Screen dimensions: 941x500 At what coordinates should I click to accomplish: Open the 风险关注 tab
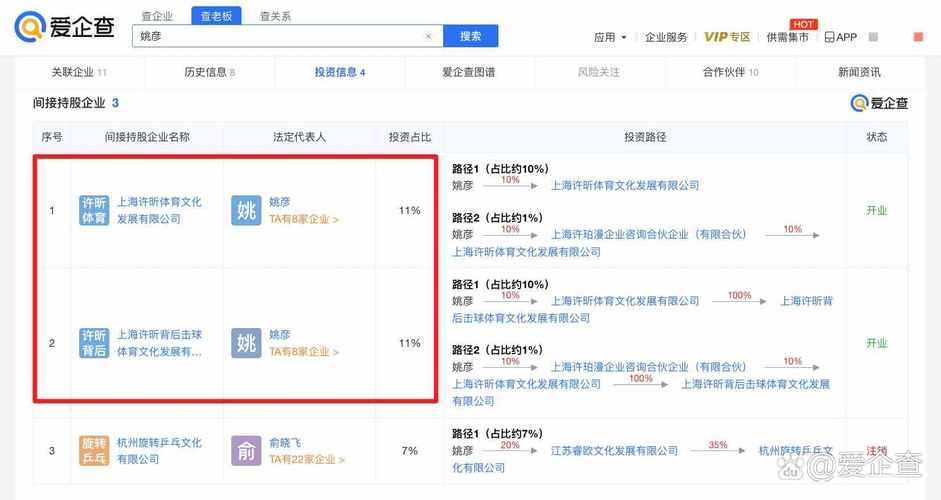[598, 72]
